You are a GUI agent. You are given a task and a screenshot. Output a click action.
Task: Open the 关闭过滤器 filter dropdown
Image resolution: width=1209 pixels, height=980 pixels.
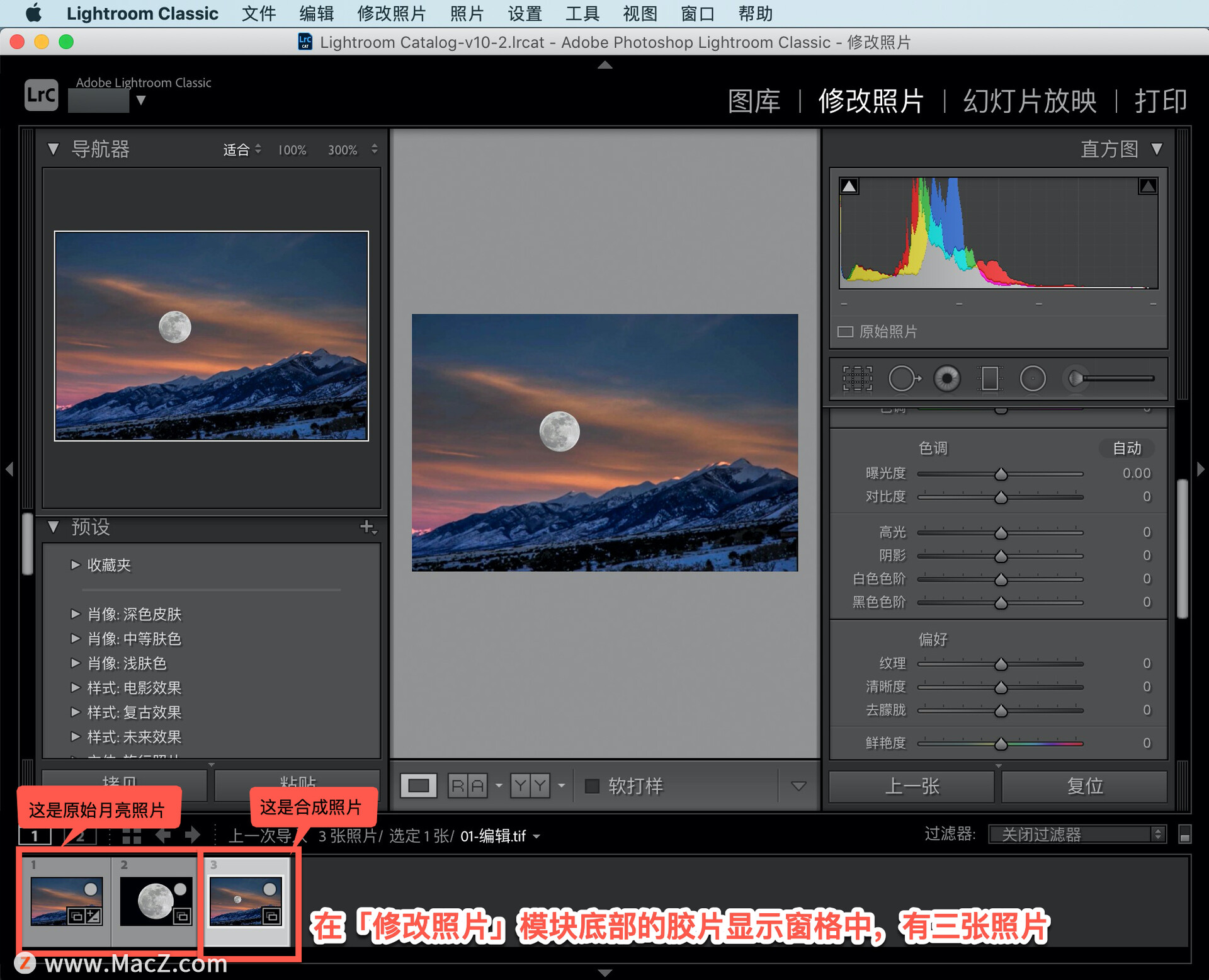coord(1077,835)
